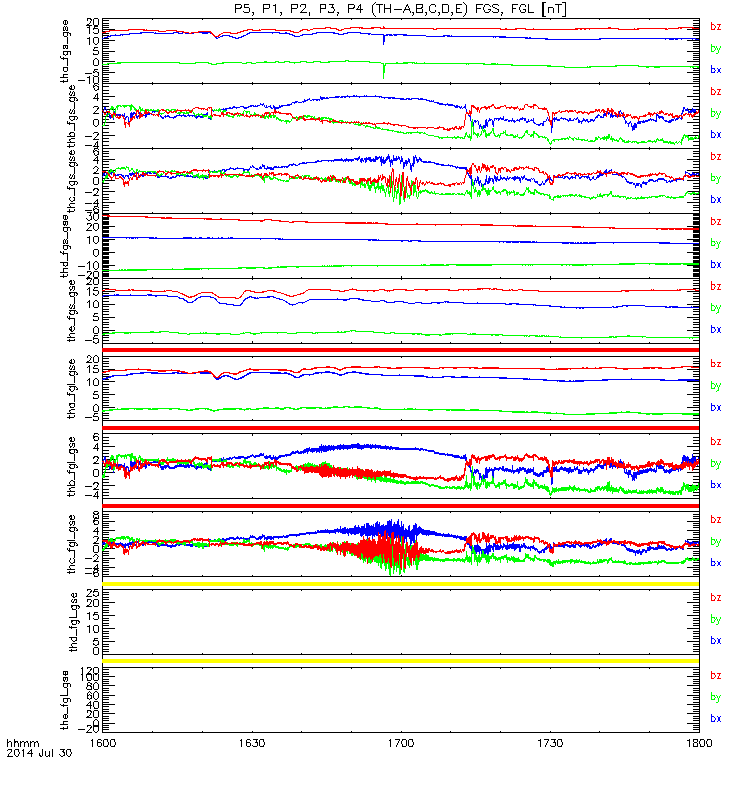Image resolution: width=750 pixels, height=800 pixels.
Task: Click the by legend of thc_fgl_gse panel
Action: coord(716,541)
